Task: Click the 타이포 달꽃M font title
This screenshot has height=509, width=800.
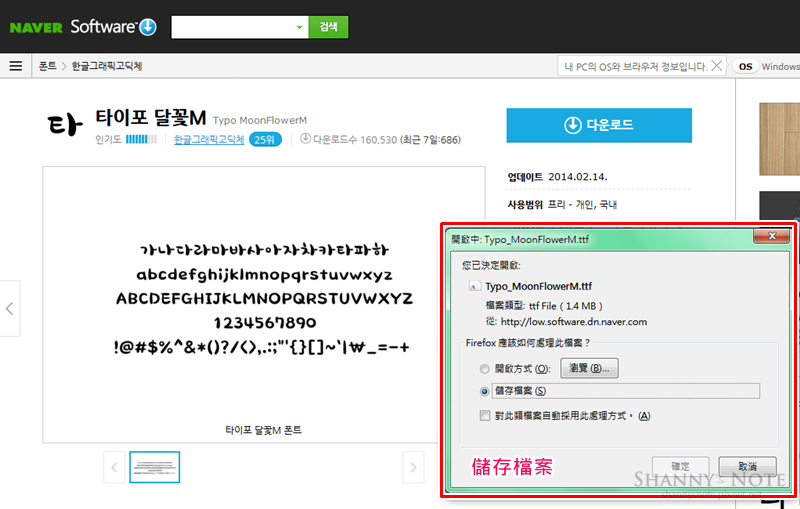Action: pyautogui.click(x=151, y=118)
